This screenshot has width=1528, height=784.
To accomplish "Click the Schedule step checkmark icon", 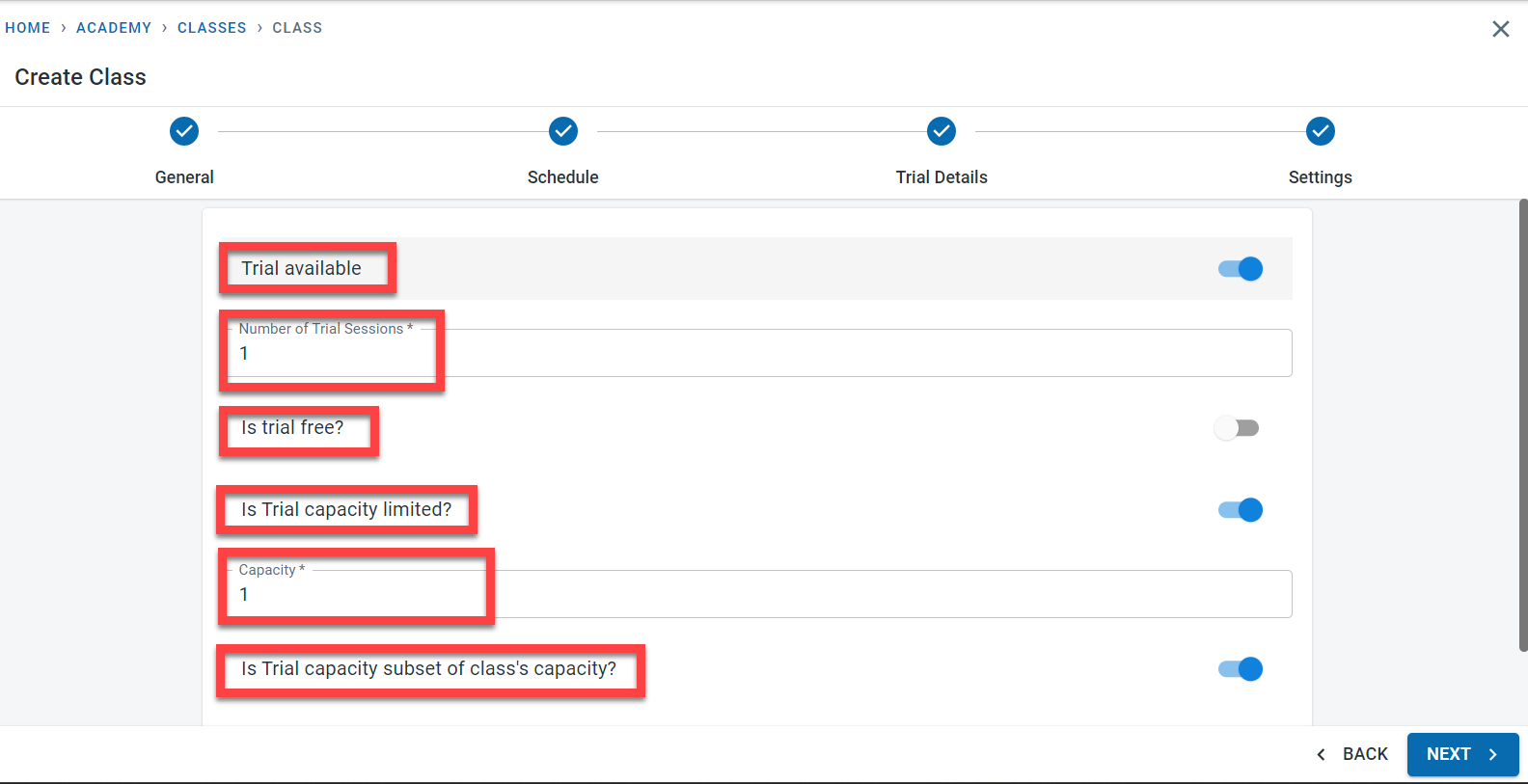I will (563, 131).
